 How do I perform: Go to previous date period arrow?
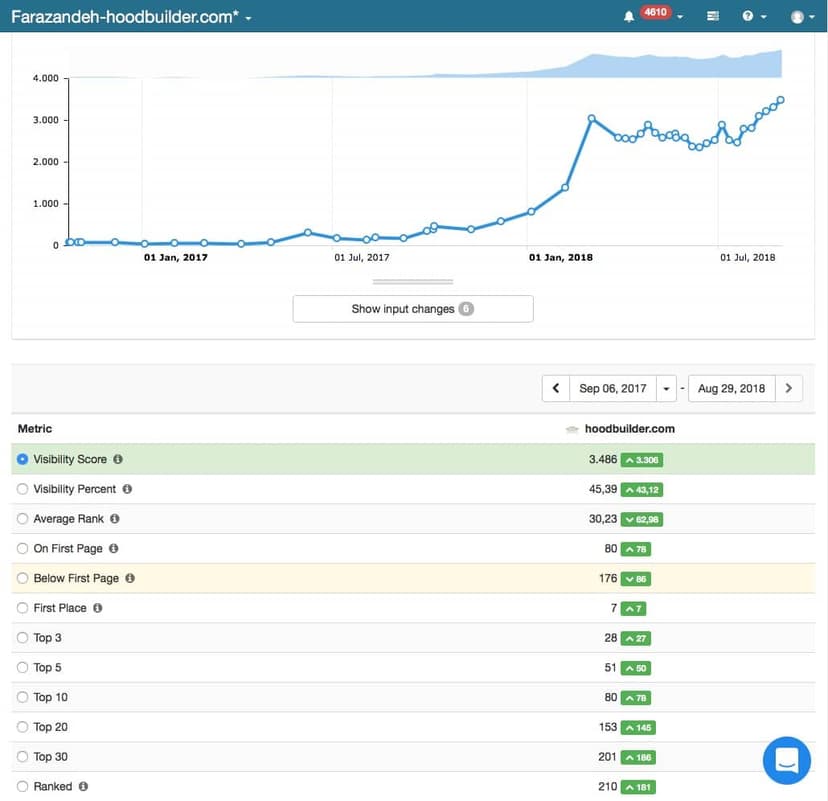(x=556, y=388)
